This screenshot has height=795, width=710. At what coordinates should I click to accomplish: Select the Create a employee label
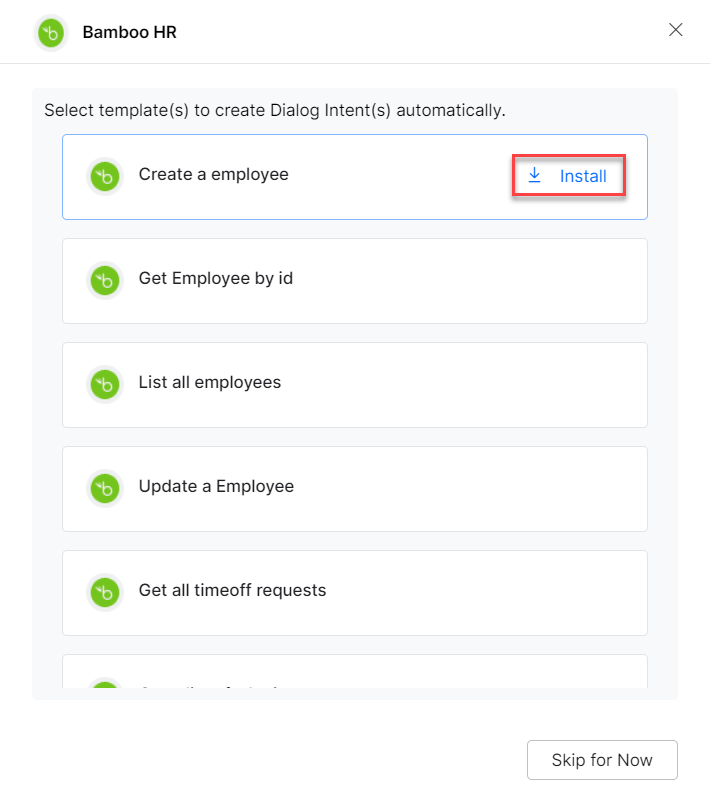coord(213,174)
